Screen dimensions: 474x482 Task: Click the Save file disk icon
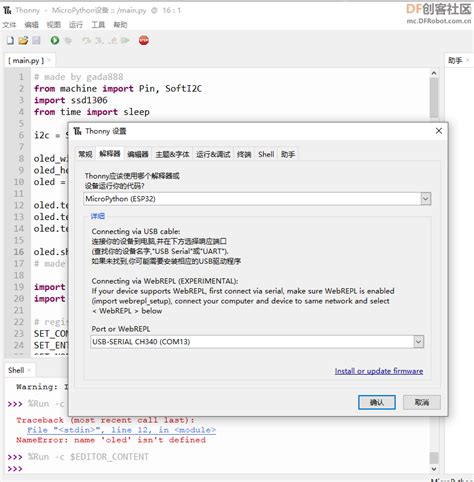coord(36,40)
